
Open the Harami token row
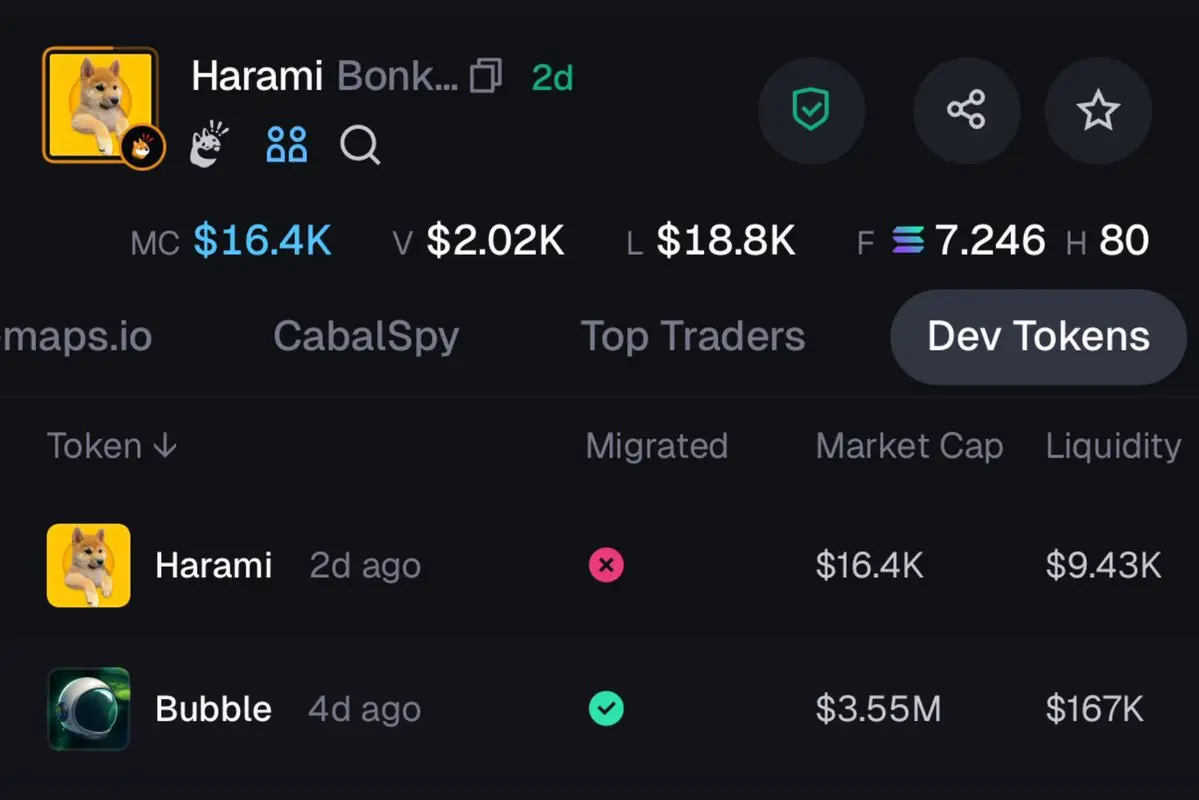600,565
